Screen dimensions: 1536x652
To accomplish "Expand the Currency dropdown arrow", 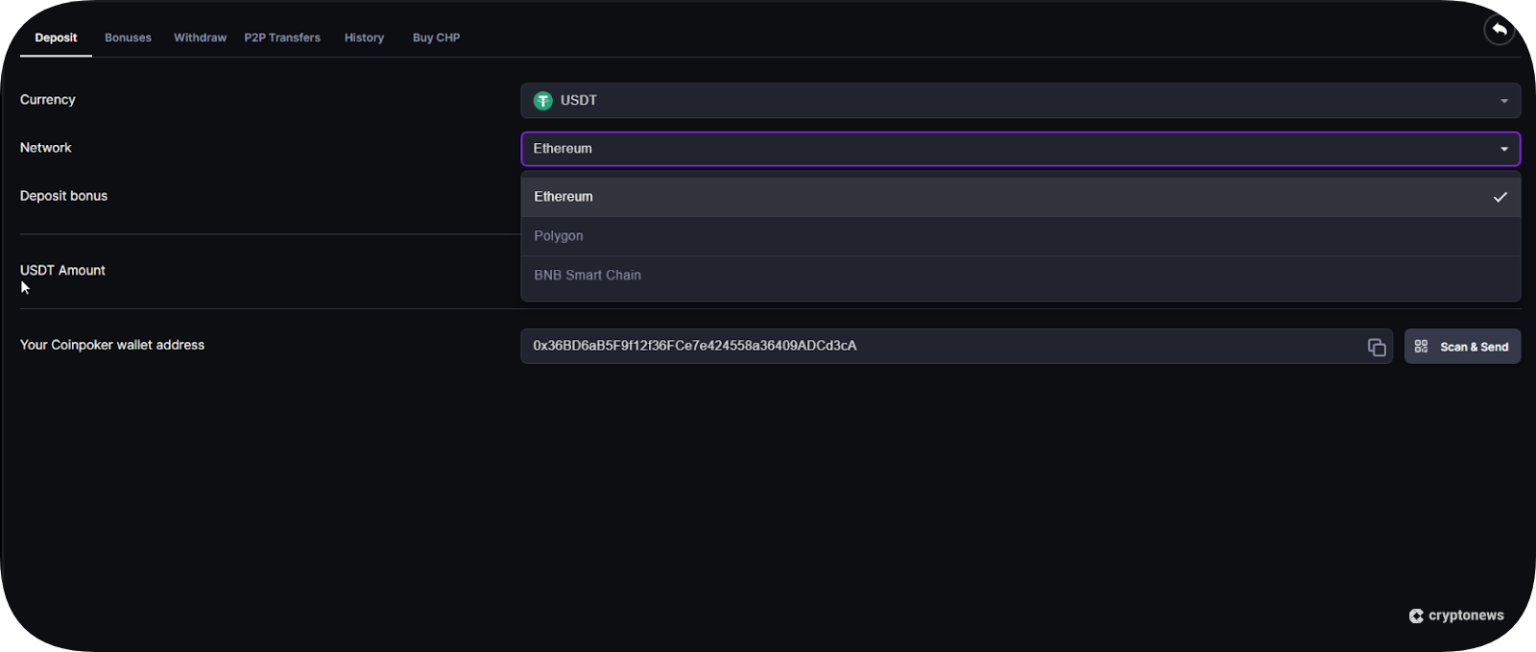I will point(1503,101).
